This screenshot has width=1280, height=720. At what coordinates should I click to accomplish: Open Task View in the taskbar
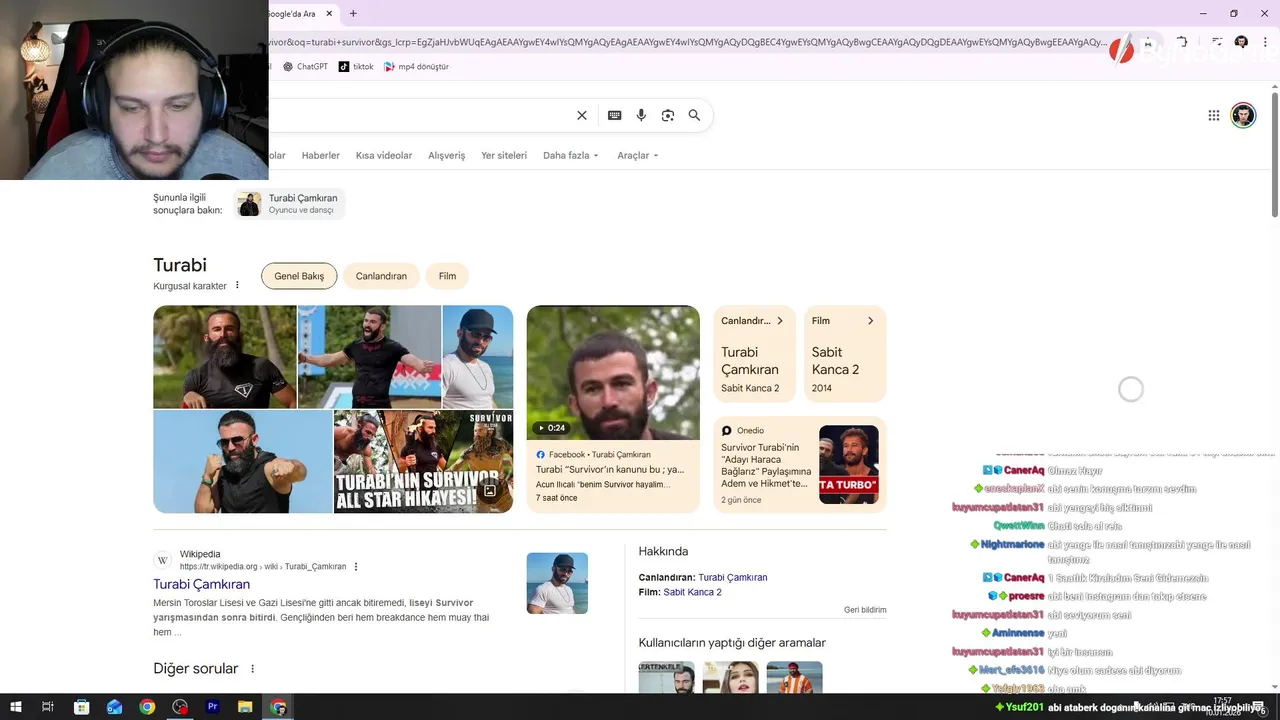pos(47,707)
